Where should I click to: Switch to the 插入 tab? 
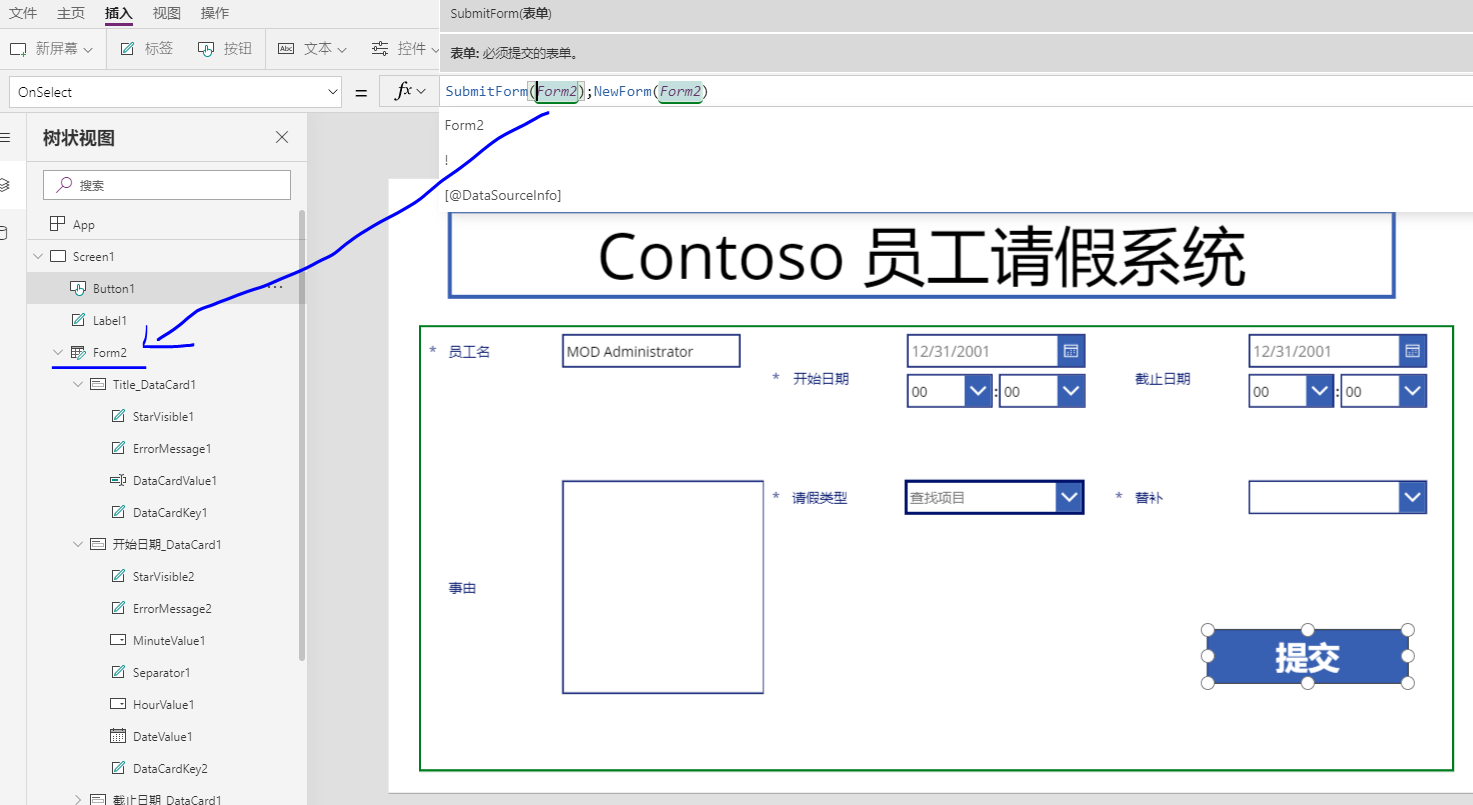coord(119,13)
